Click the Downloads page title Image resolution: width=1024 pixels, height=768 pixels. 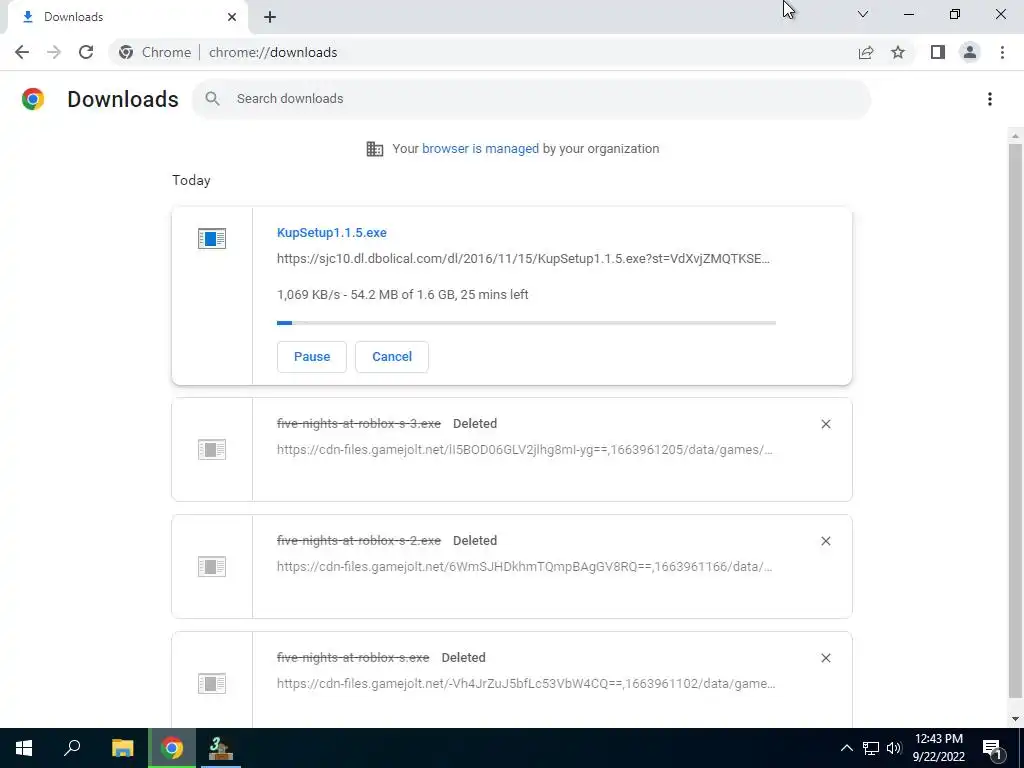pos(123,99)
